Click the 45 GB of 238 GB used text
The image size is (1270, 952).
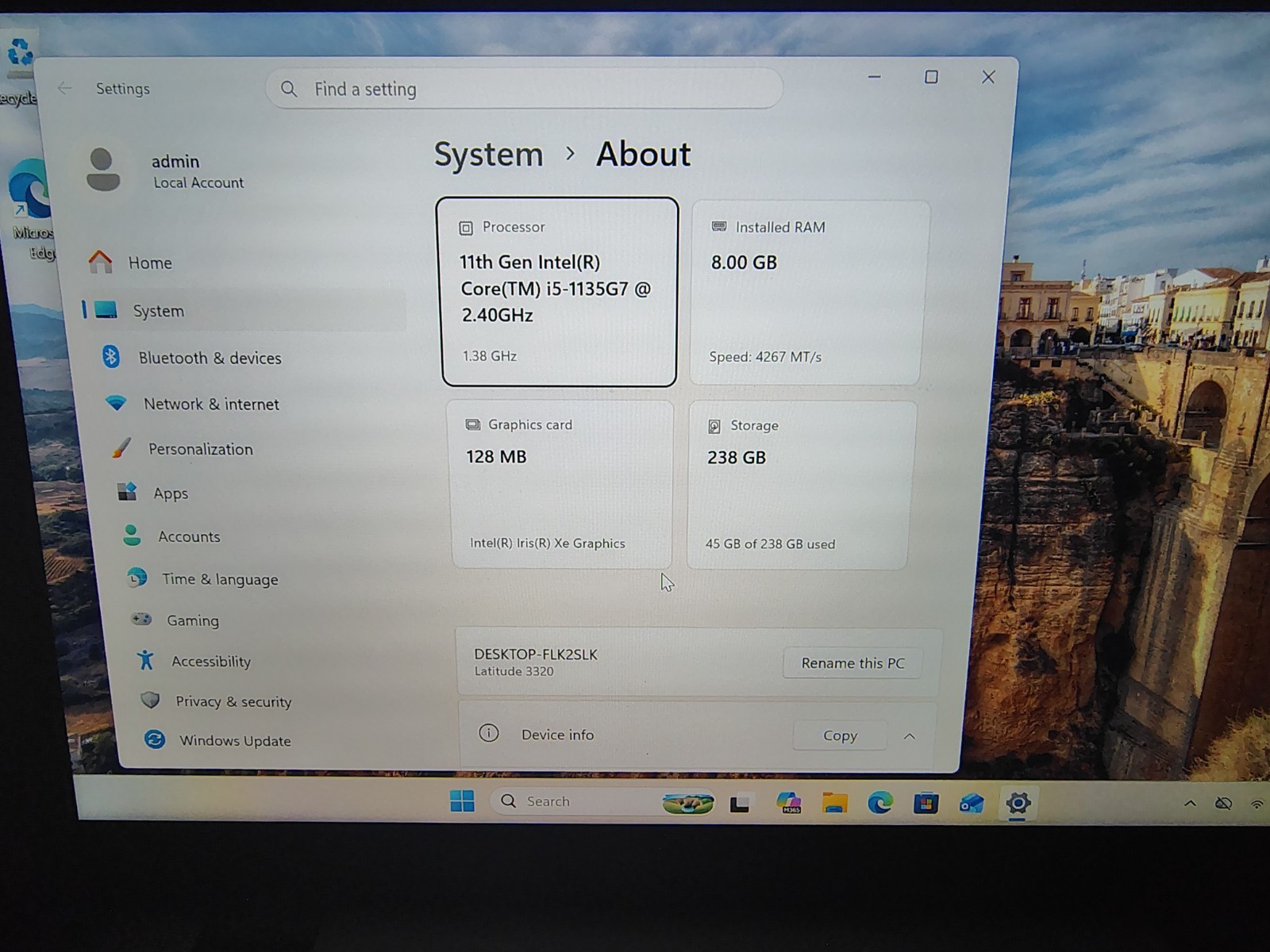[x=770, y=544]
